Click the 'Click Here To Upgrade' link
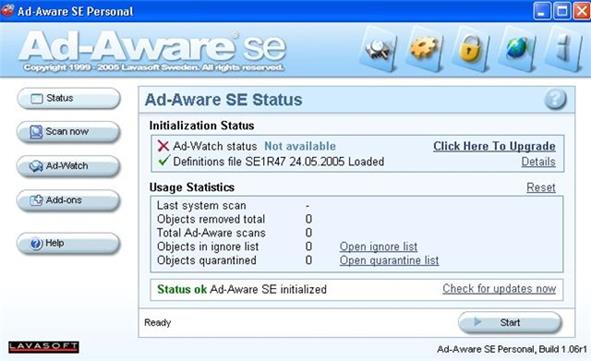Screen dimensions: 591x361 click(494, 146)
